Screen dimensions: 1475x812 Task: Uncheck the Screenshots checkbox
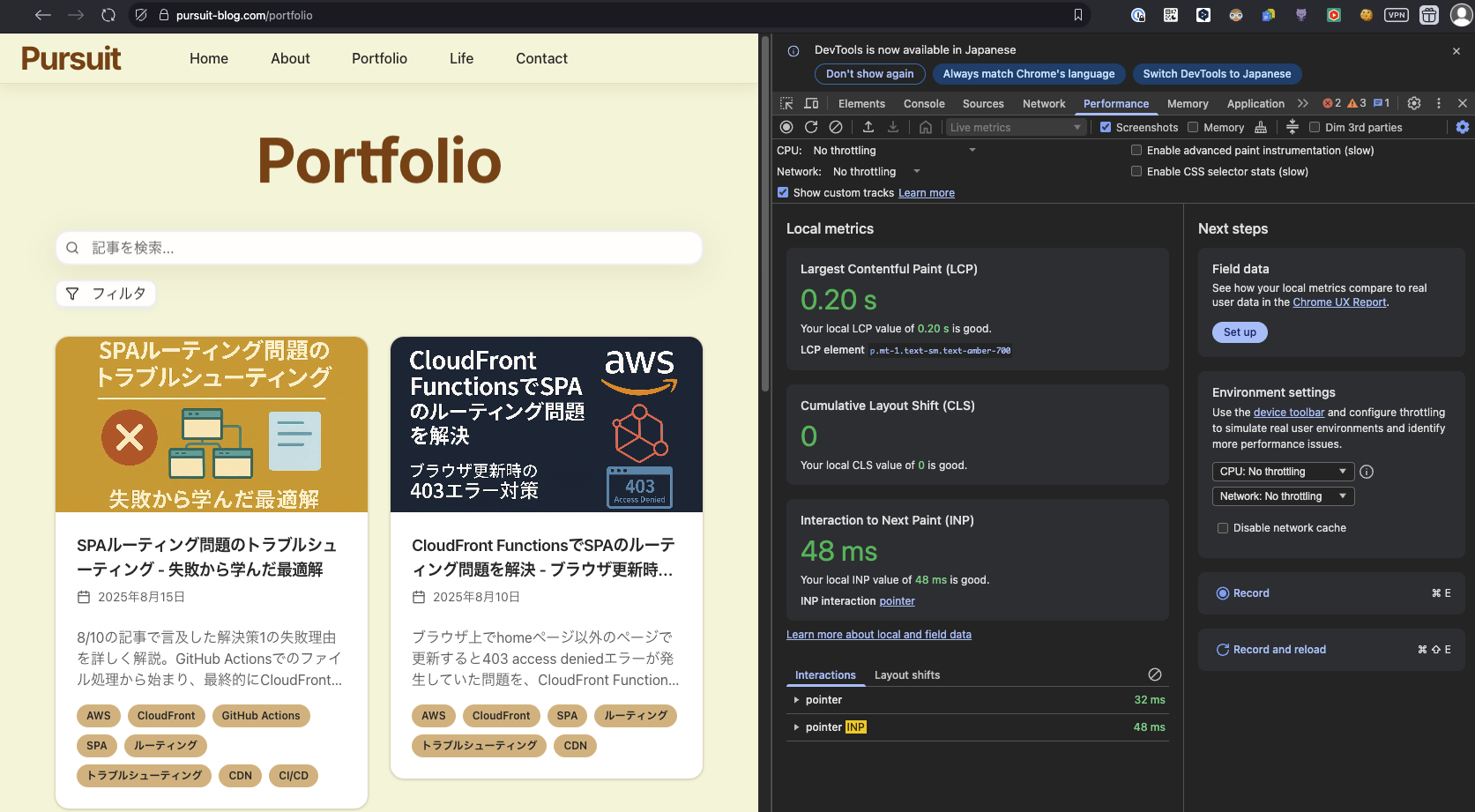pos(1106,127)
